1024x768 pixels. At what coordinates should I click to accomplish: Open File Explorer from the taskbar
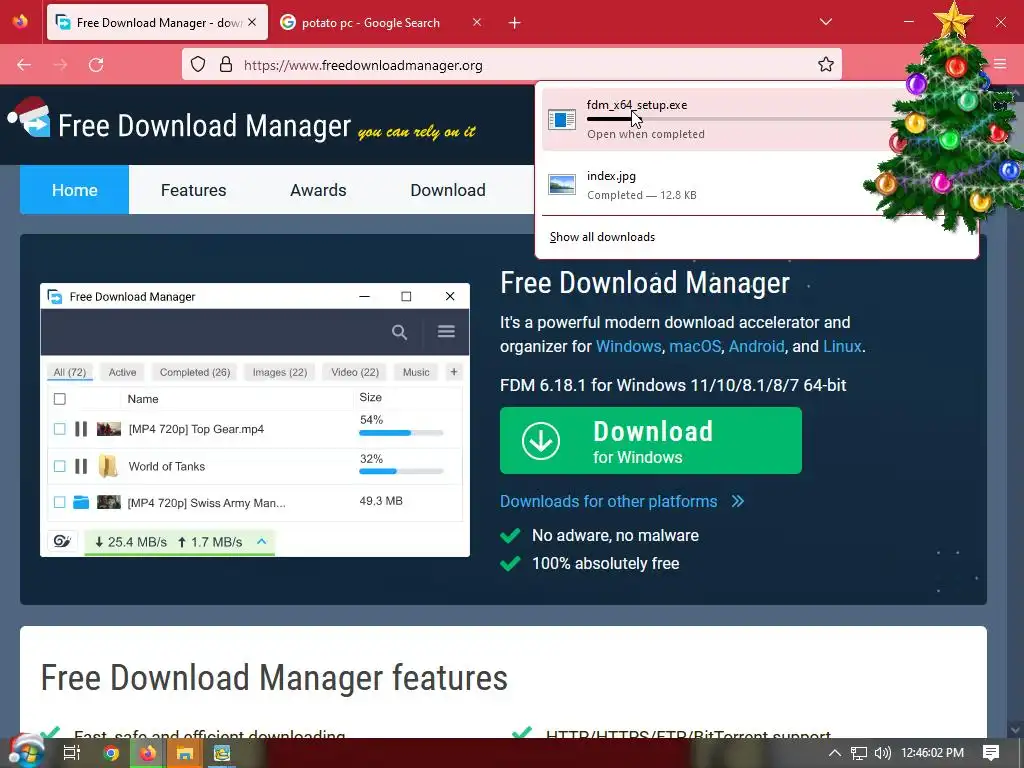pos(185,753)
